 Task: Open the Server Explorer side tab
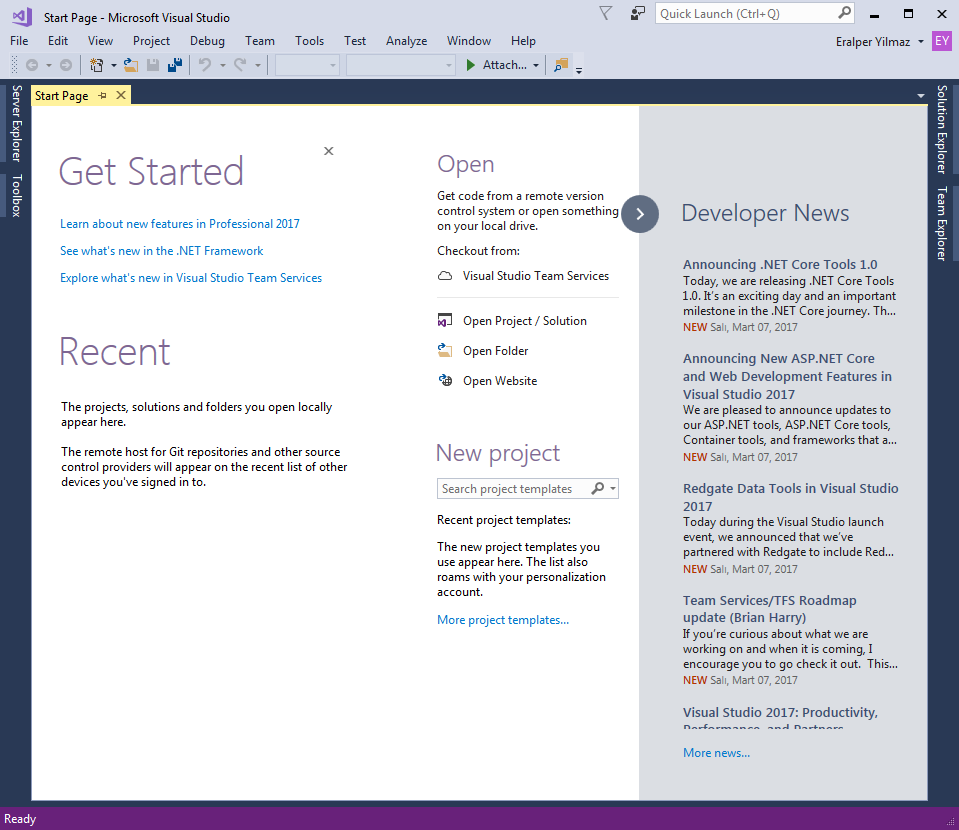pos(17,123)
